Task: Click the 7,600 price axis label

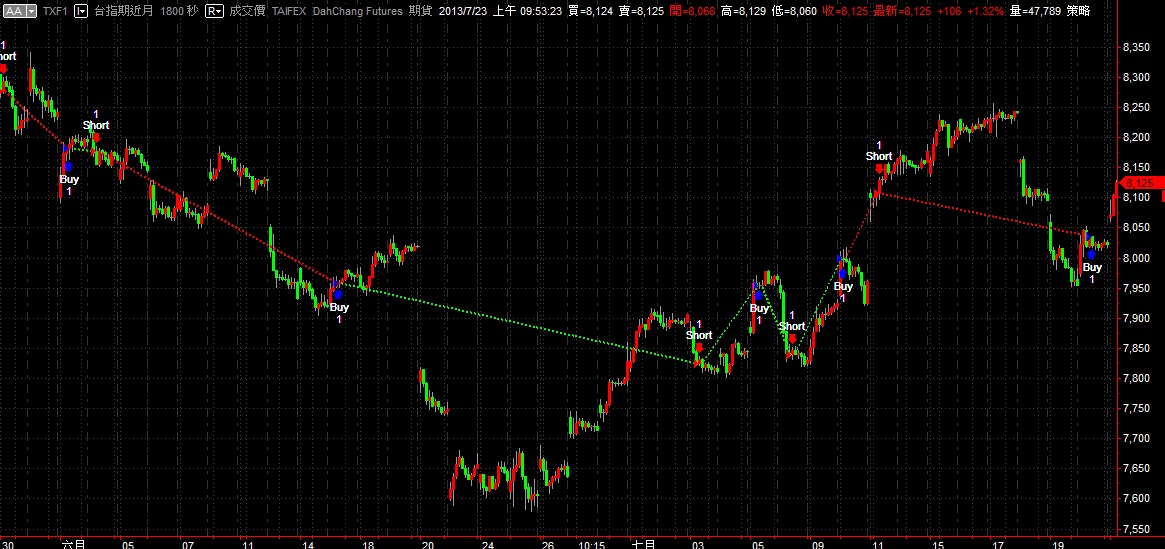Action: [1136, 498]
